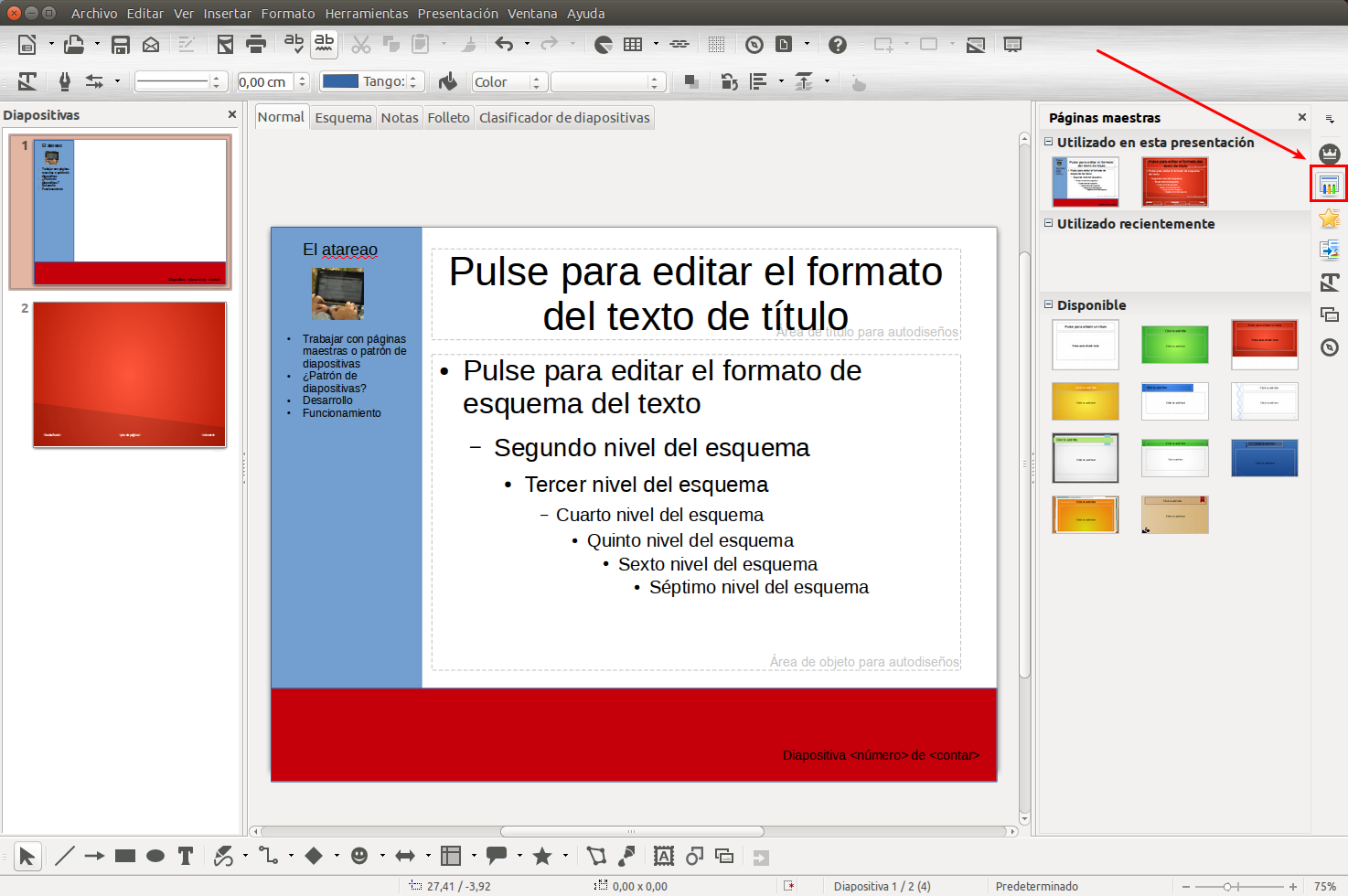Select the Text tool in drawing toolbar
This screenshot has width=1348, height=896.
[186, 856]
